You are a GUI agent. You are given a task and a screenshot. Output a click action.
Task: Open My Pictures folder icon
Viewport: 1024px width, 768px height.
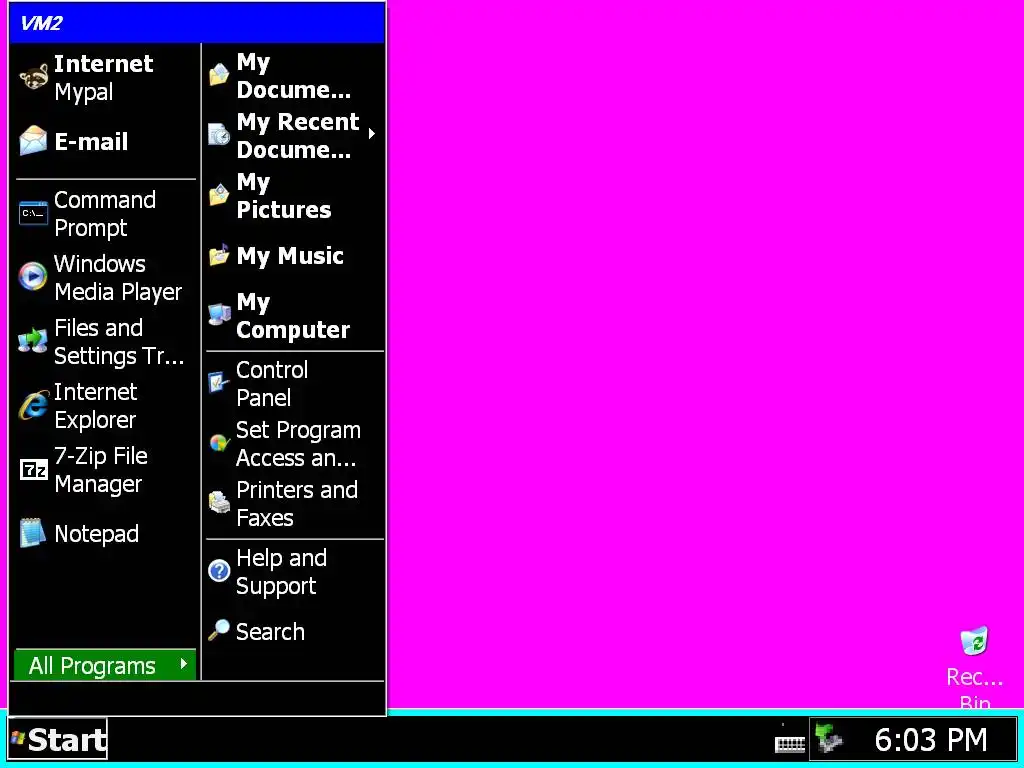tap(219, 195)
